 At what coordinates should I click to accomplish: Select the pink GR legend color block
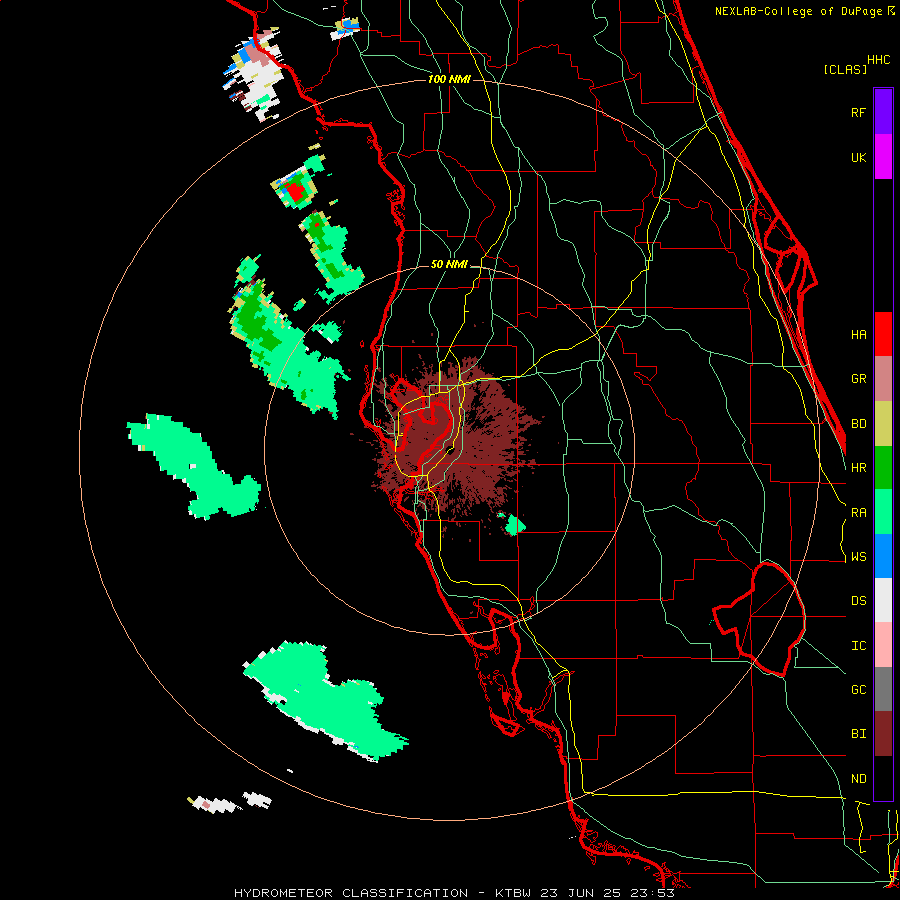[883, 378]
